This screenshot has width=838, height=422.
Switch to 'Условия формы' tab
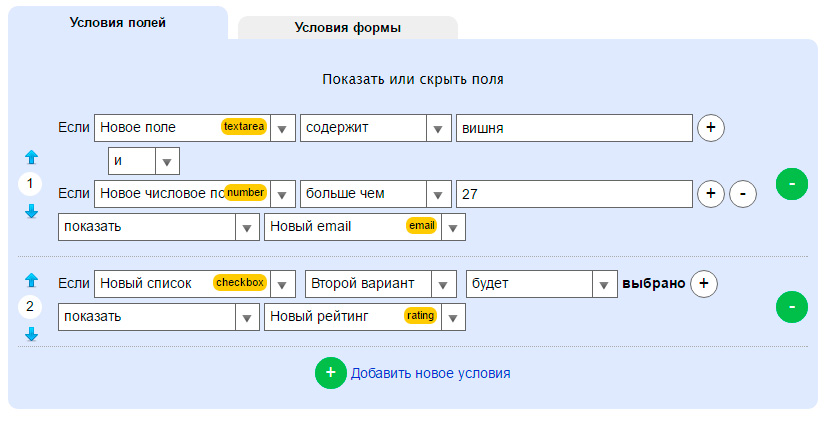click(x=347, y=28)
